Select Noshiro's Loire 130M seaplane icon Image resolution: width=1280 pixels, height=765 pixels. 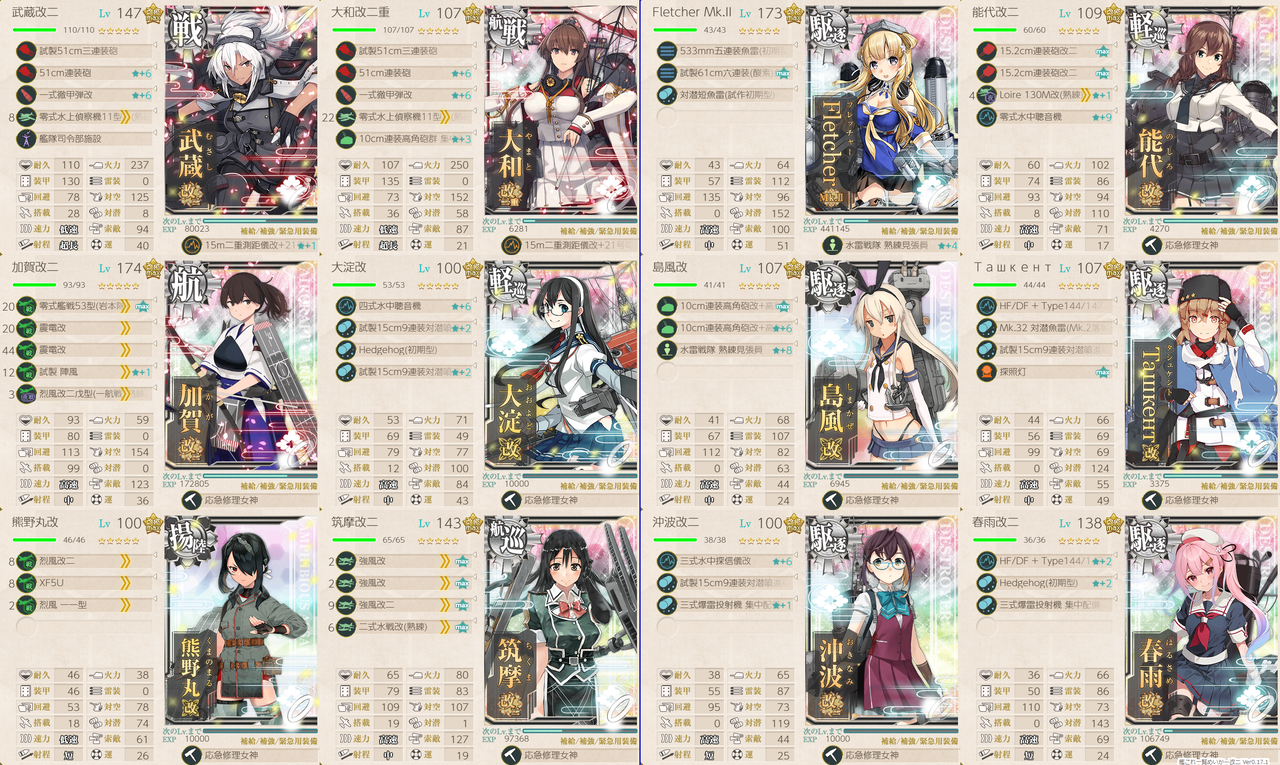986,94
